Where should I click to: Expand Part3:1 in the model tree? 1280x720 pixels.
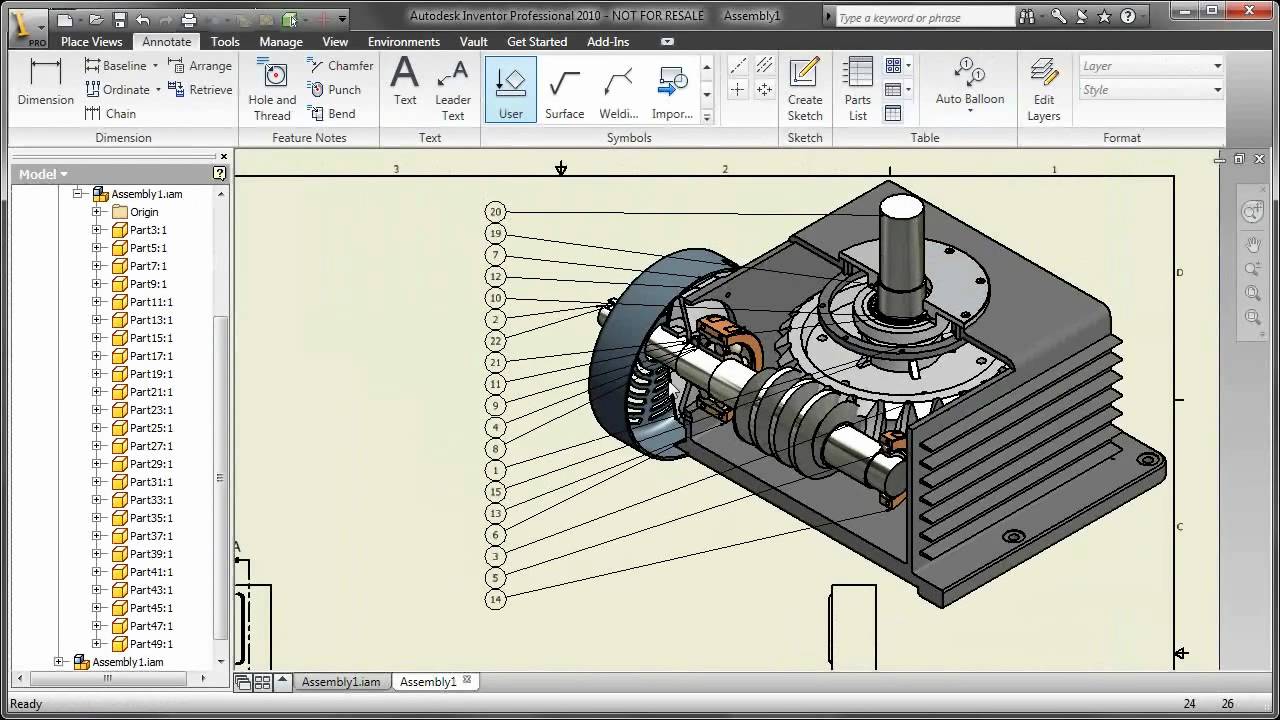(97, 230)
